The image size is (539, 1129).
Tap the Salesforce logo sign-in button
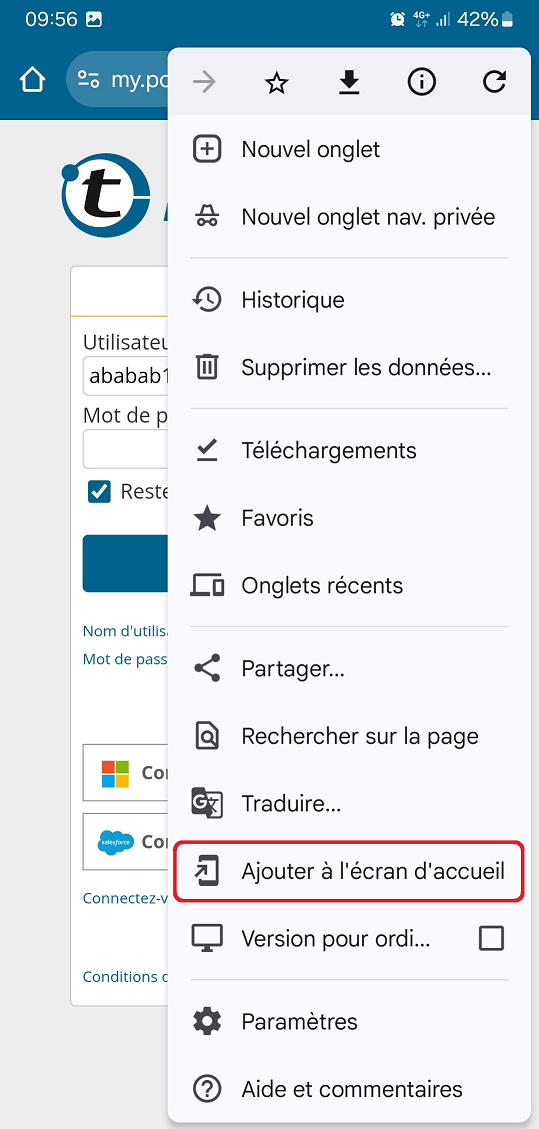click(126, 841)
